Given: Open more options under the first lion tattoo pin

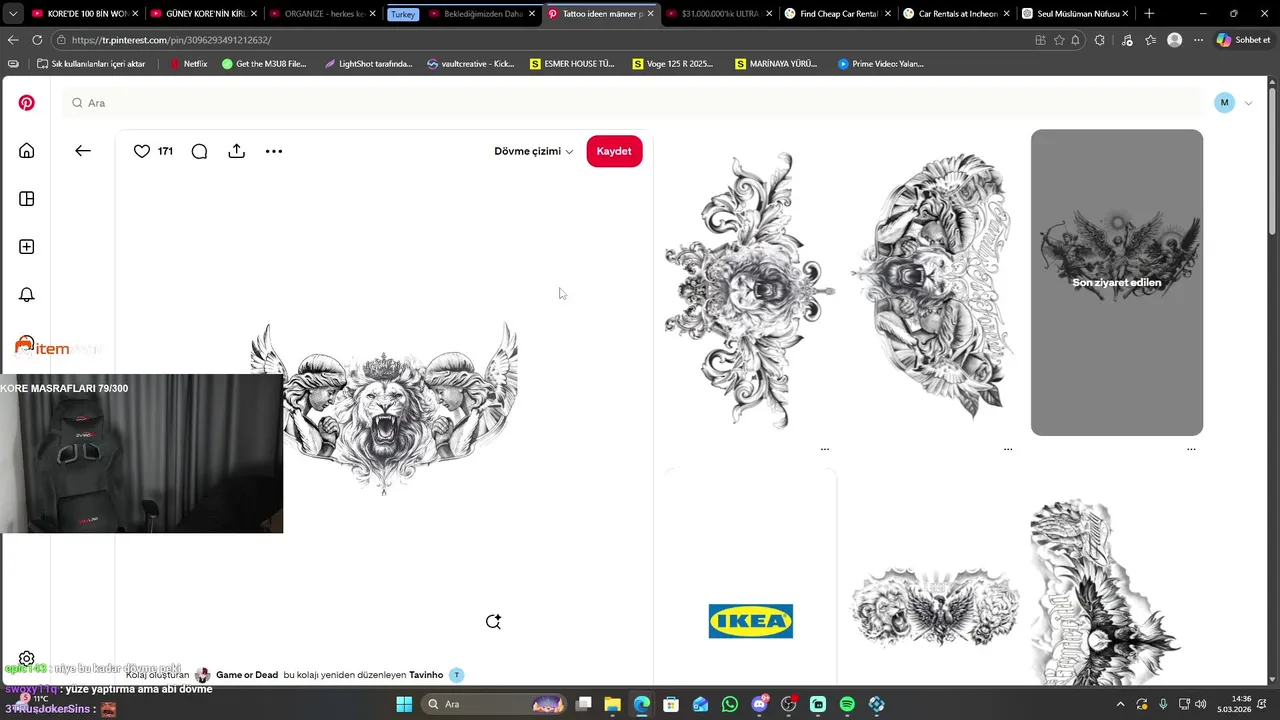Looking at the screenshot, I should (825, 449).
